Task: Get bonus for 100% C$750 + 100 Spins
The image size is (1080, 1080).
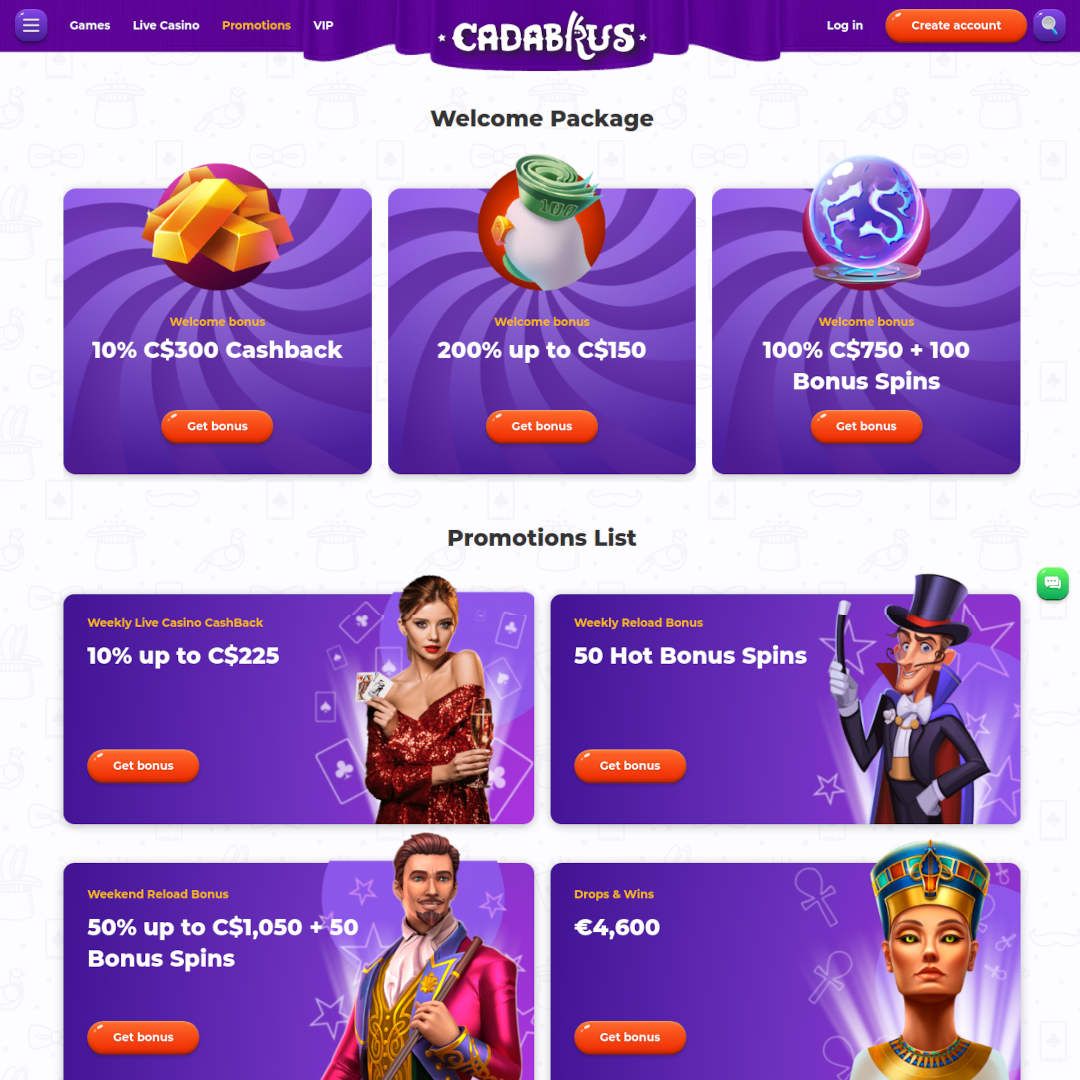Action: click(x=866, y=426)
